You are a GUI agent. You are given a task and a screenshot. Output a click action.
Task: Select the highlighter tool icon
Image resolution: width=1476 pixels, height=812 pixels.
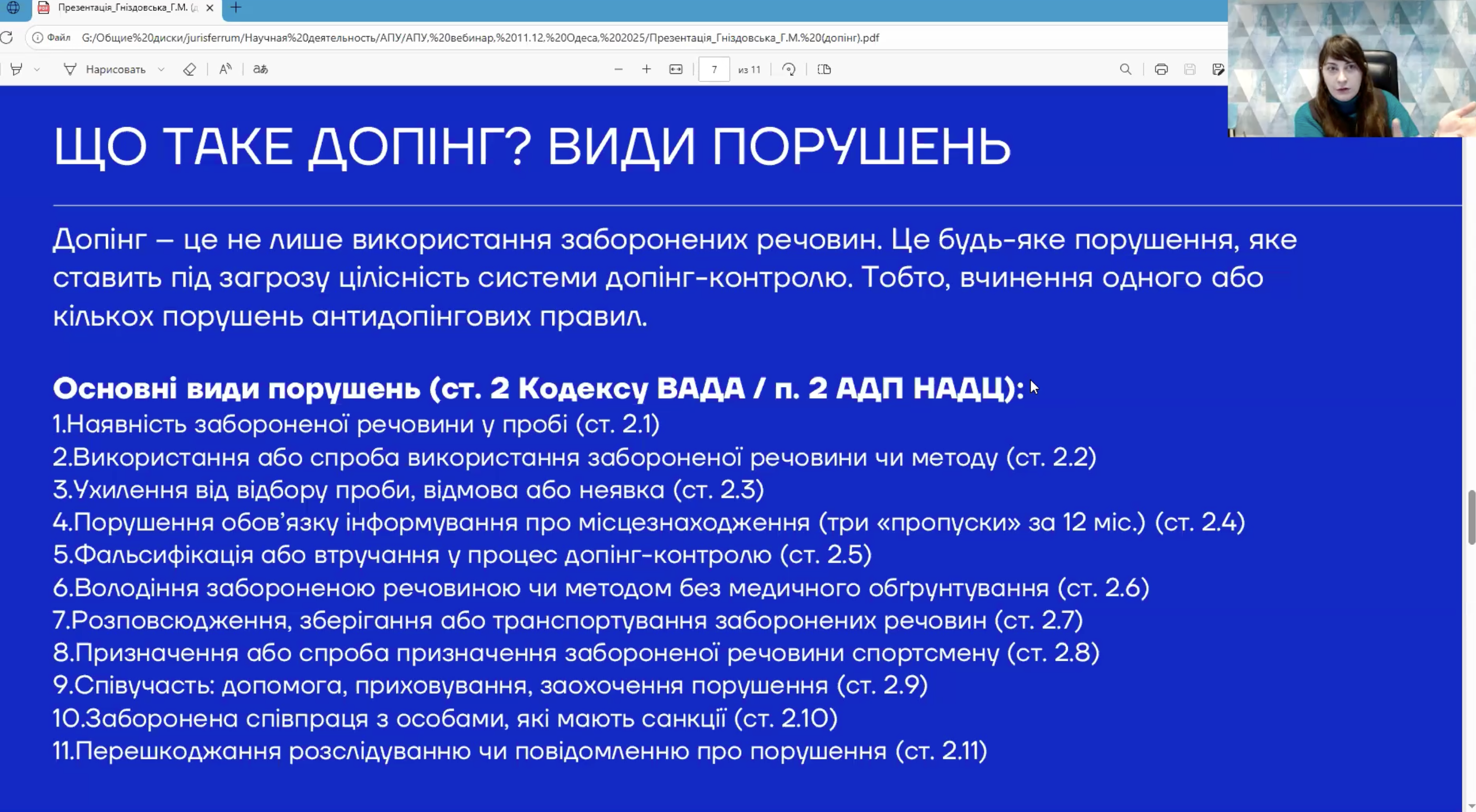point(17,69)
